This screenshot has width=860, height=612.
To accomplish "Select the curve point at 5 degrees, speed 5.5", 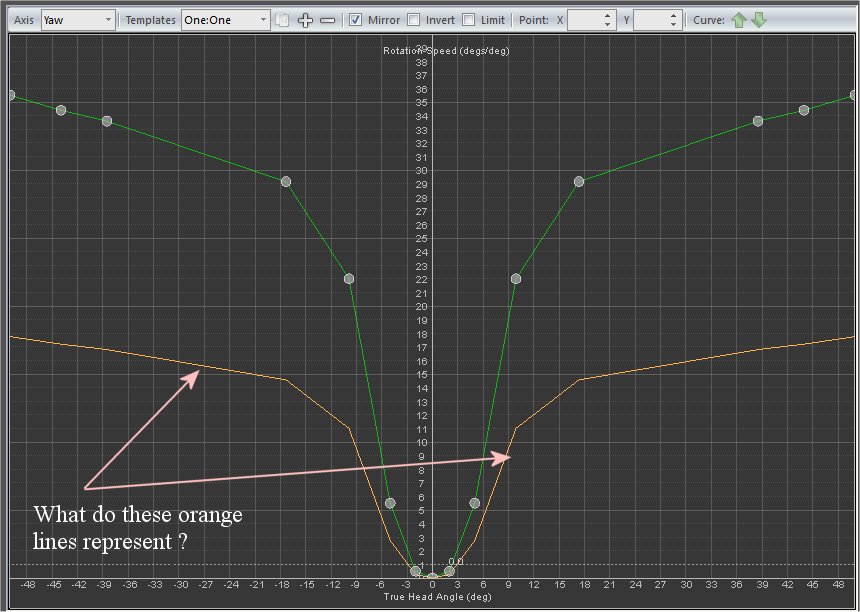I will 475,503.
